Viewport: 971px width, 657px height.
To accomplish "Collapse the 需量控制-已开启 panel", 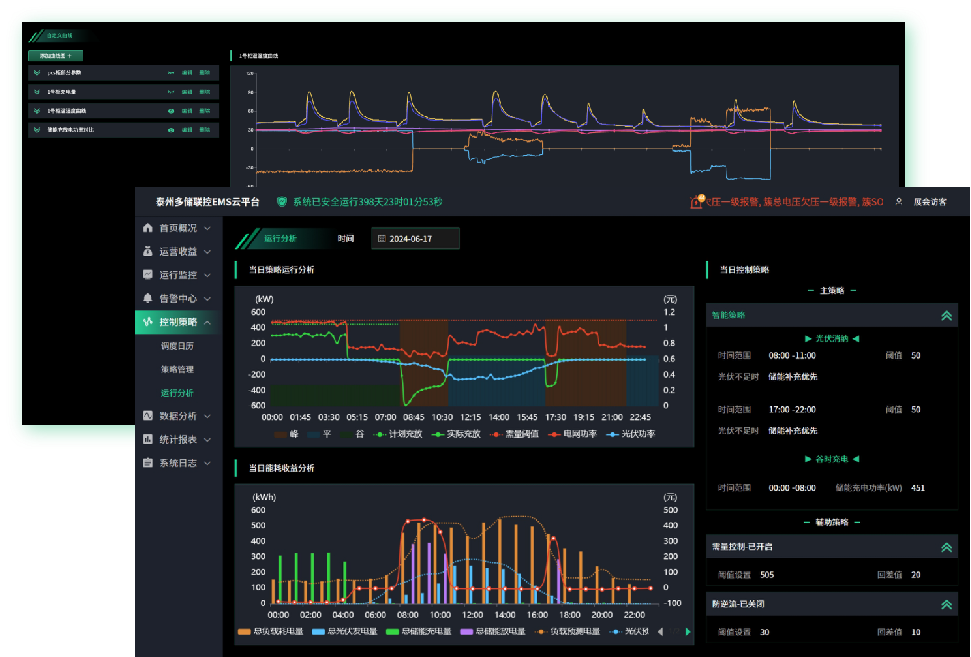I will 945,548.
